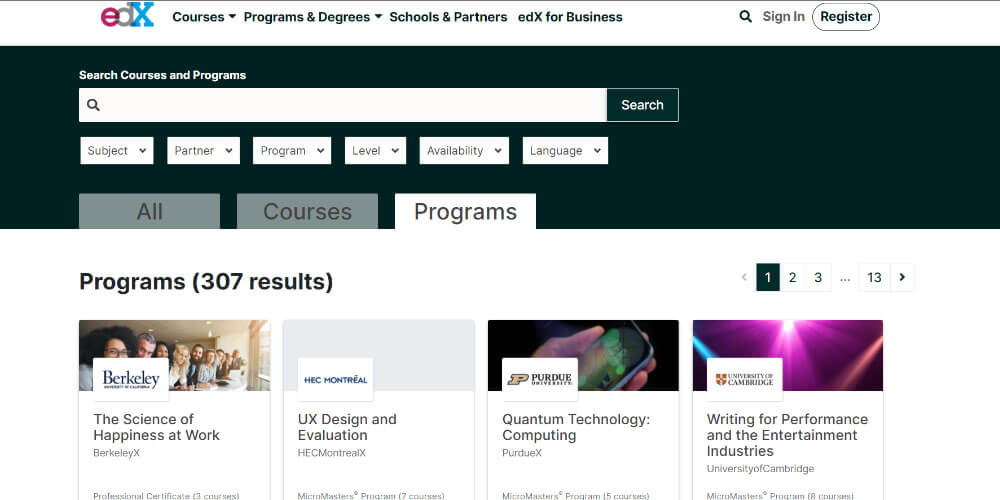Open Schools & Partners page
The height and width of the screenshot is (500, 1000).
coord(448,17)
